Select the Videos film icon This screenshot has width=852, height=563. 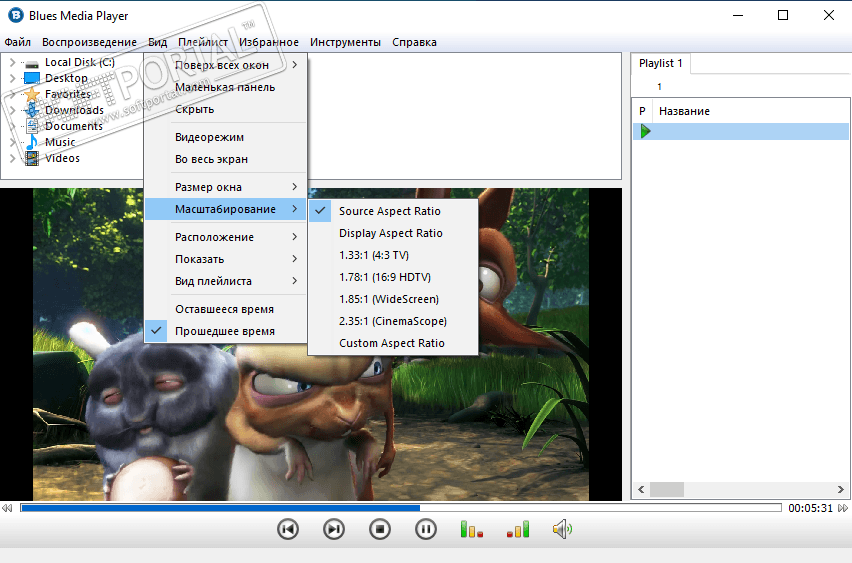coord(32,158)
